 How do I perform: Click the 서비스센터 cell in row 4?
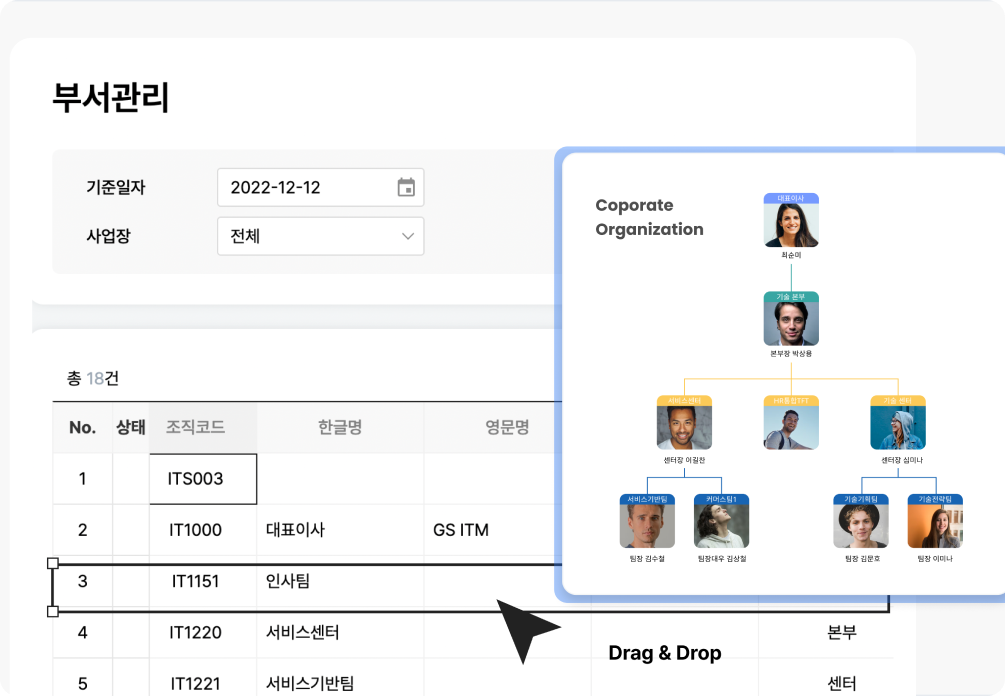tap(303, 632)
